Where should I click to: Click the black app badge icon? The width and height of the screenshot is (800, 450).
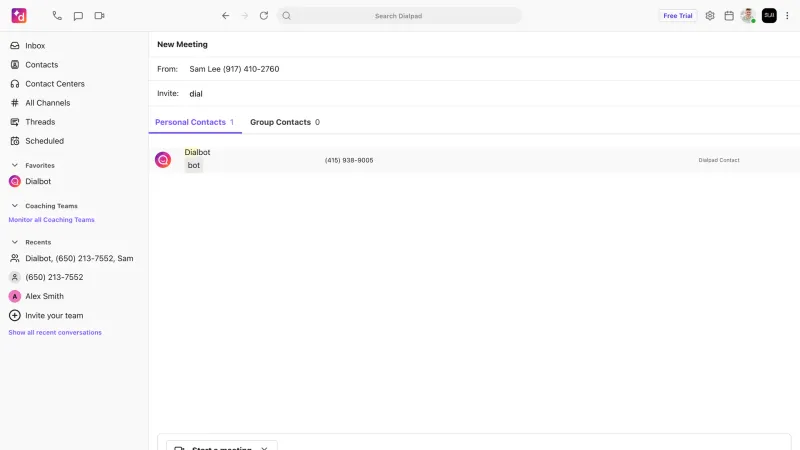pos(769,16)
